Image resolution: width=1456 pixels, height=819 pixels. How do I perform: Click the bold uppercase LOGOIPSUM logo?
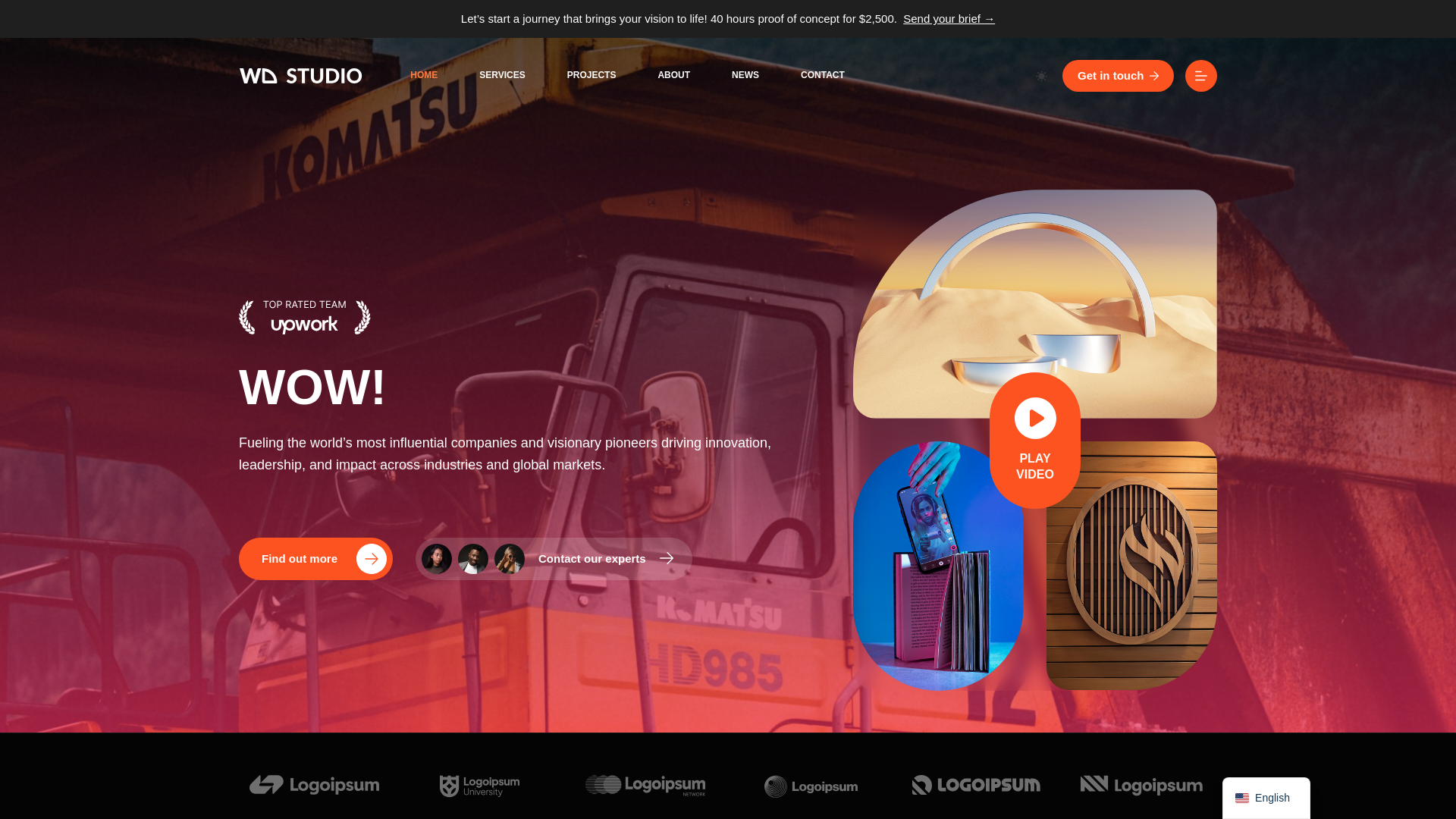(x=976, y=785)
